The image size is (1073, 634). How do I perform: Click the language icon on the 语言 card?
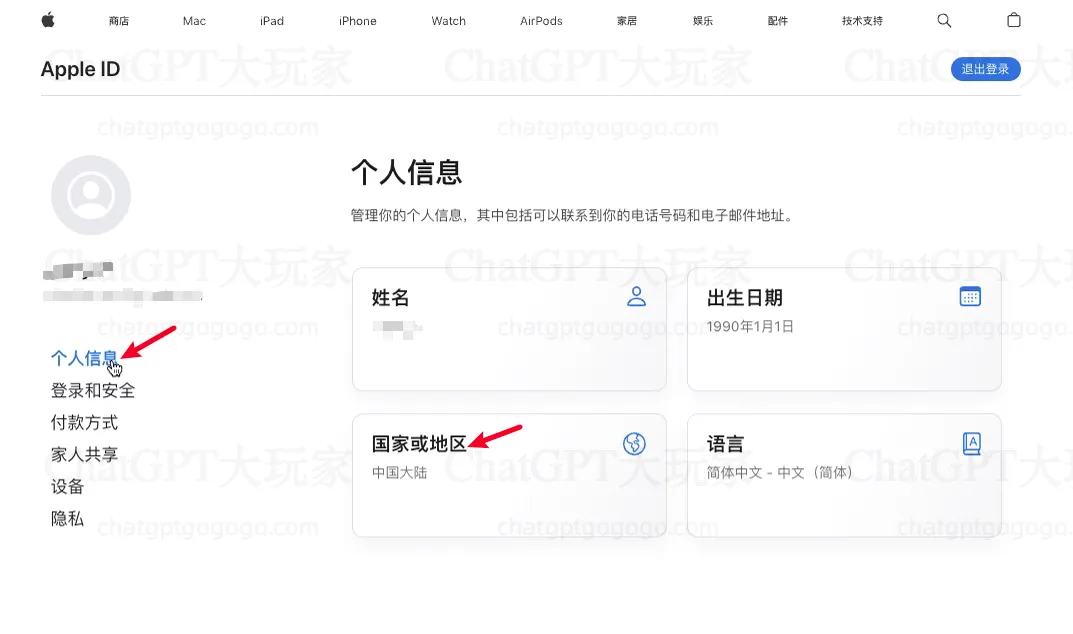(x=969, y=443)
